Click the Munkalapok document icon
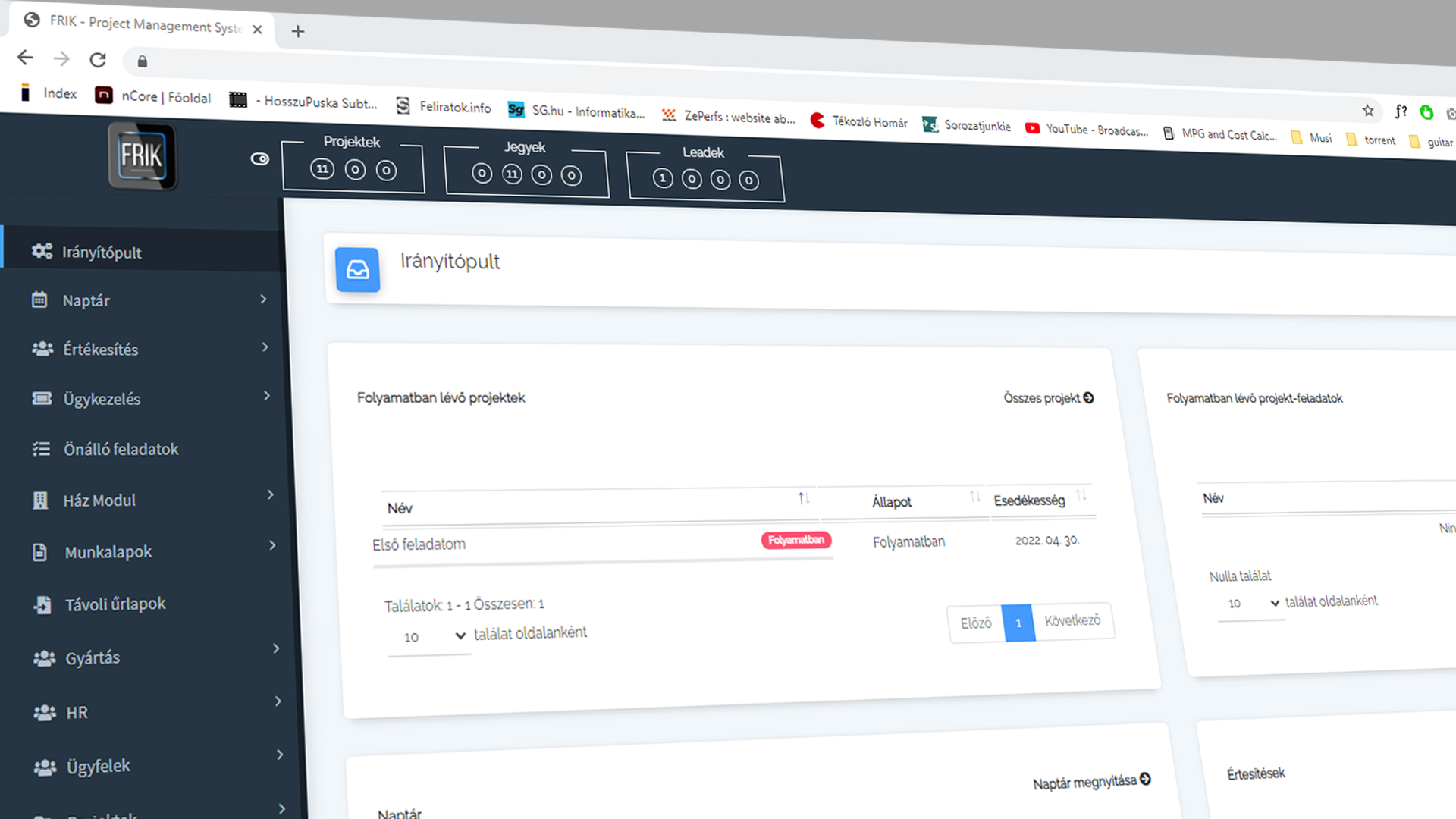 pos(40,552)
